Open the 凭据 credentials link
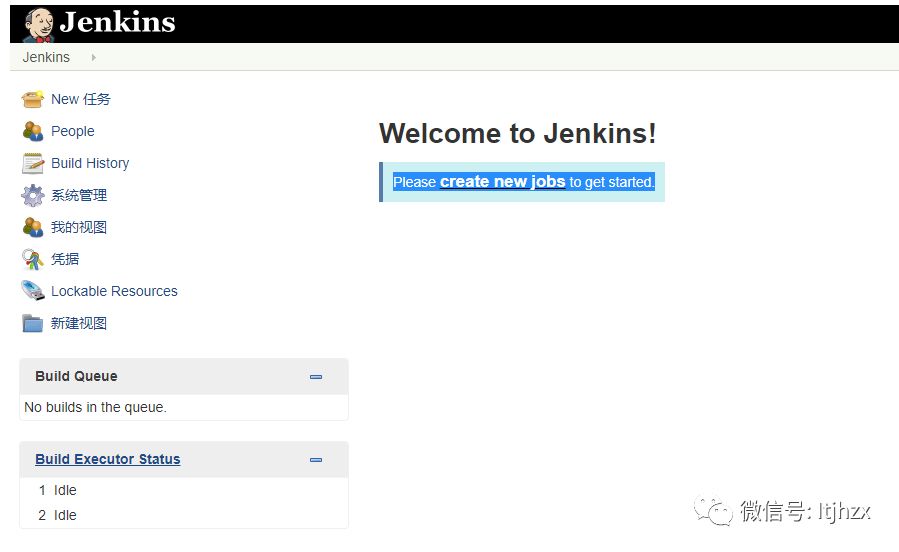Screen dimensions: 899x552 (65, 259)
